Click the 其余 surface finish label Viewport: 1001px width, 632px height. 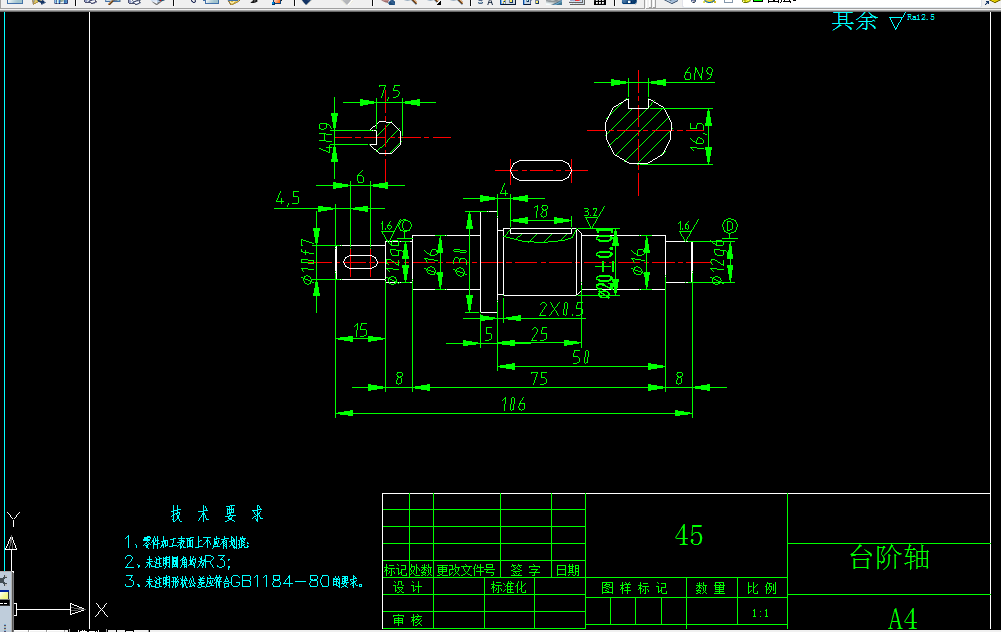coord(855,21)
